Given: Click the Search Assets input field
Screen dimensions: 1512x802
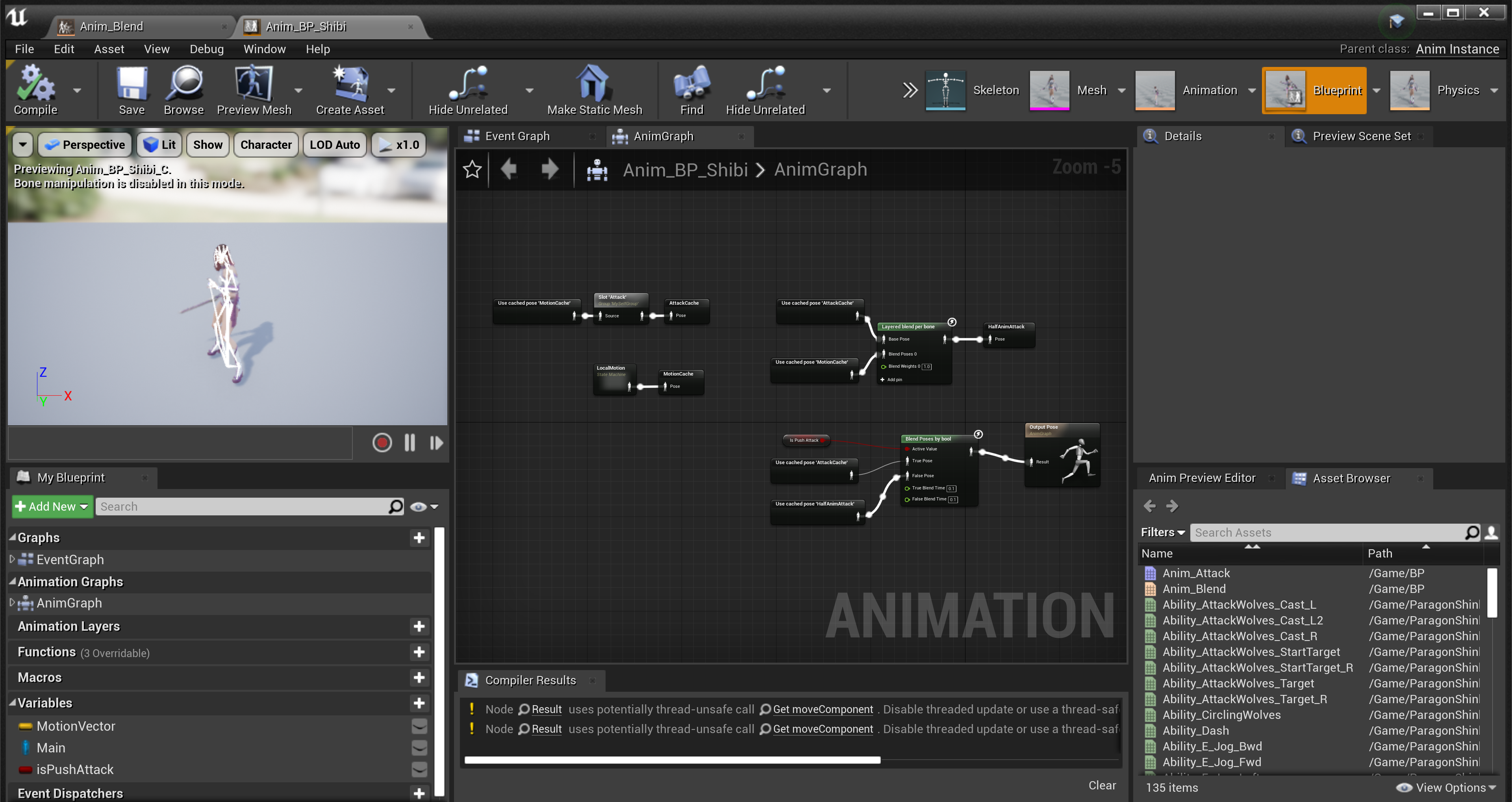Looking at the screenshot, I should [x=1327, y=533].
